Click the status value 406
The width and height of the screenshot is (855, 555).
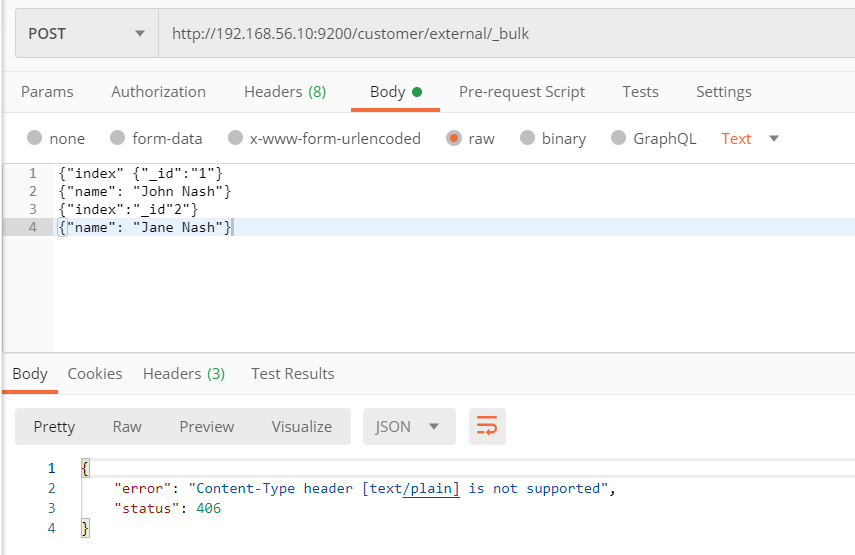pos(208,508)
